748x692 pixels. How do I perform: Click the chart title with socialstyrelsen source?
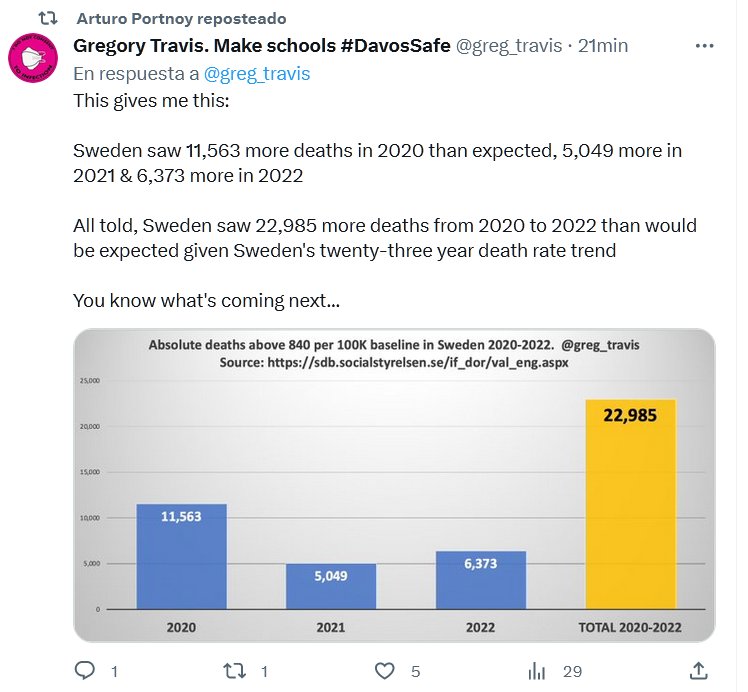pyautogui.click(x=394, y=354)
